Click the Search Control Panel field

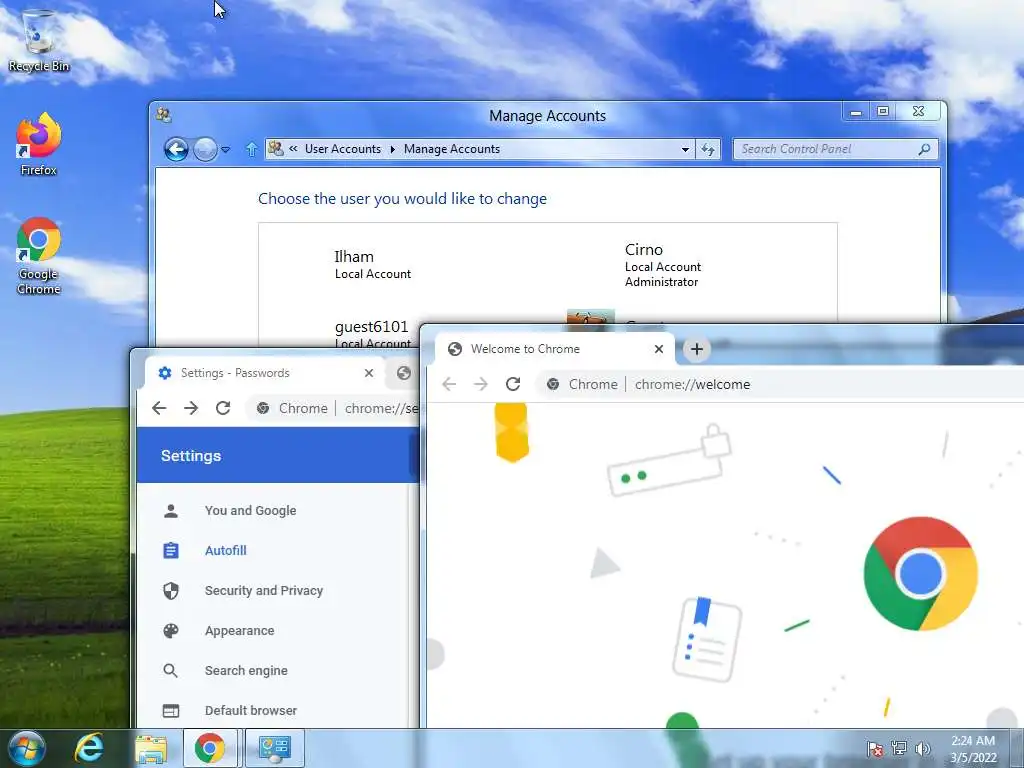(835, 150)
